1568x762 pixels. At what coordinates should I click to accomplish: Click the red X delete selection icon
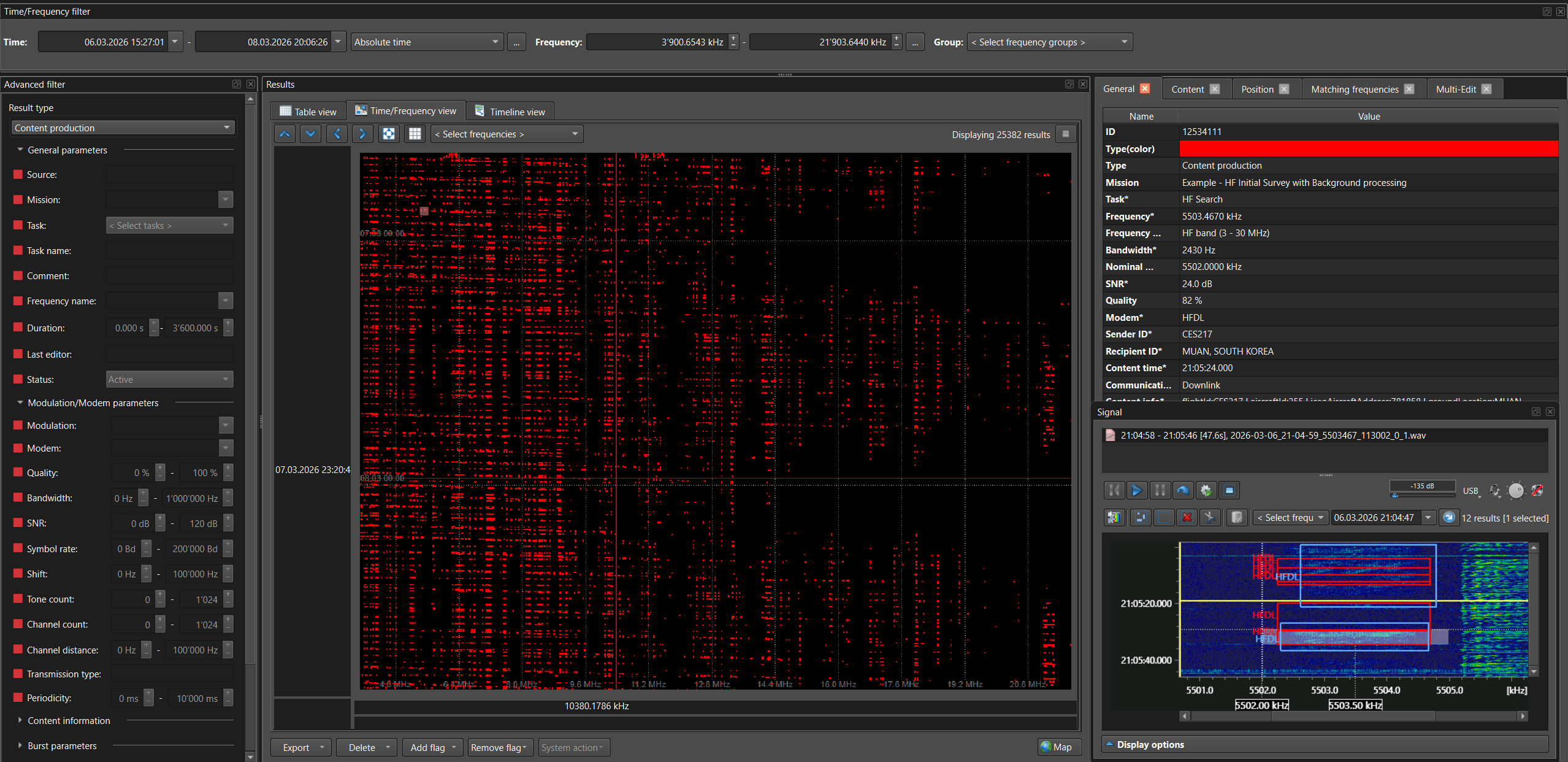click(x=1187, y=518)
